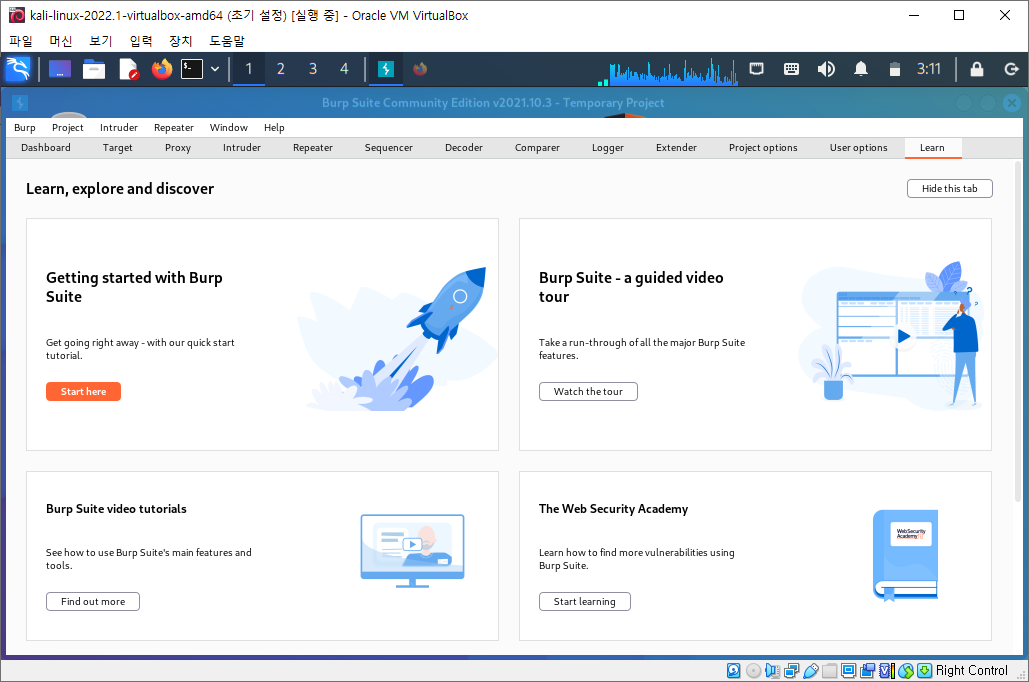1029x682 pixels.
Task: Switch to the Sequencer tab
Action: [388, 148]
